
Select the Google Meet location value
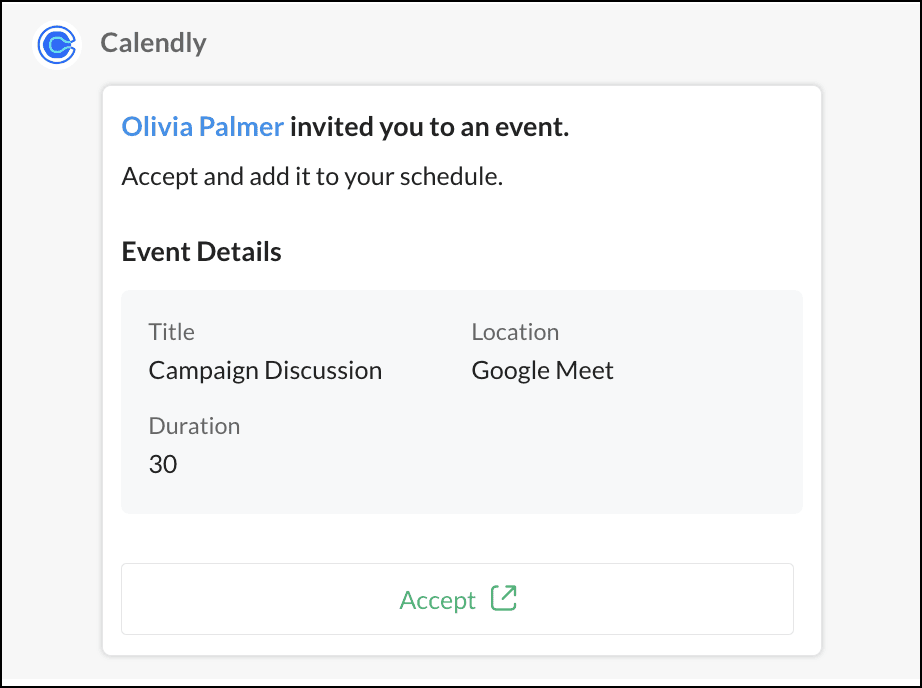pos(542,370)
